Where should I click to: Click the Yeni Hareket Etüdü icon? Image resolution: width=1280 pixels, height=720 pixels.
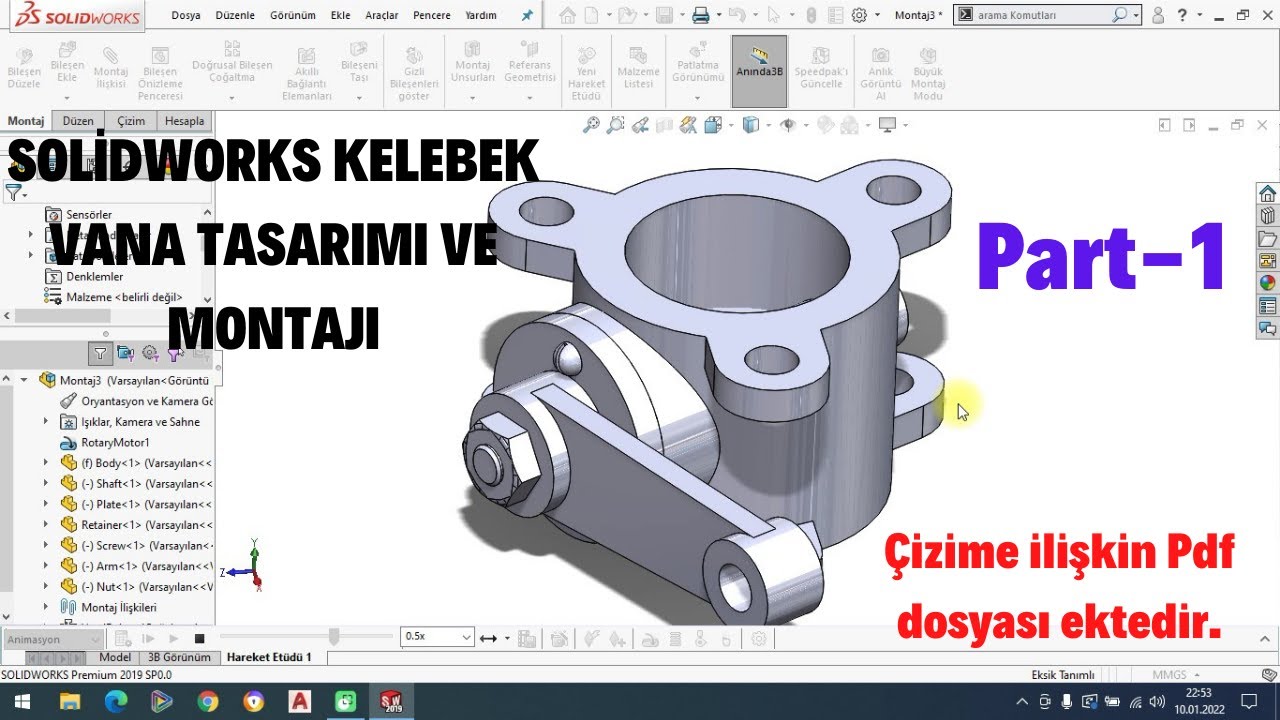(586, 56)
